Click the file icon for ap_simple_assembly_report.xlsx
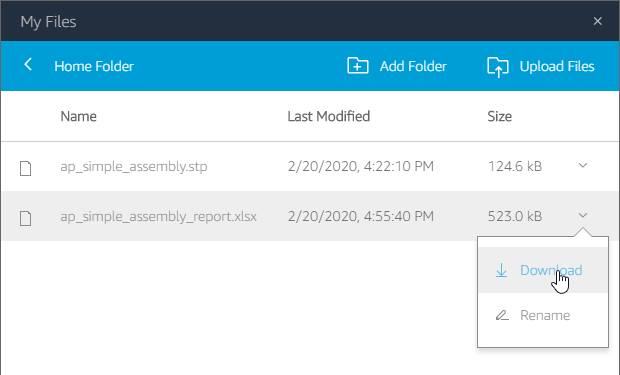Screen dimensions: 620x375 [26, 218]
